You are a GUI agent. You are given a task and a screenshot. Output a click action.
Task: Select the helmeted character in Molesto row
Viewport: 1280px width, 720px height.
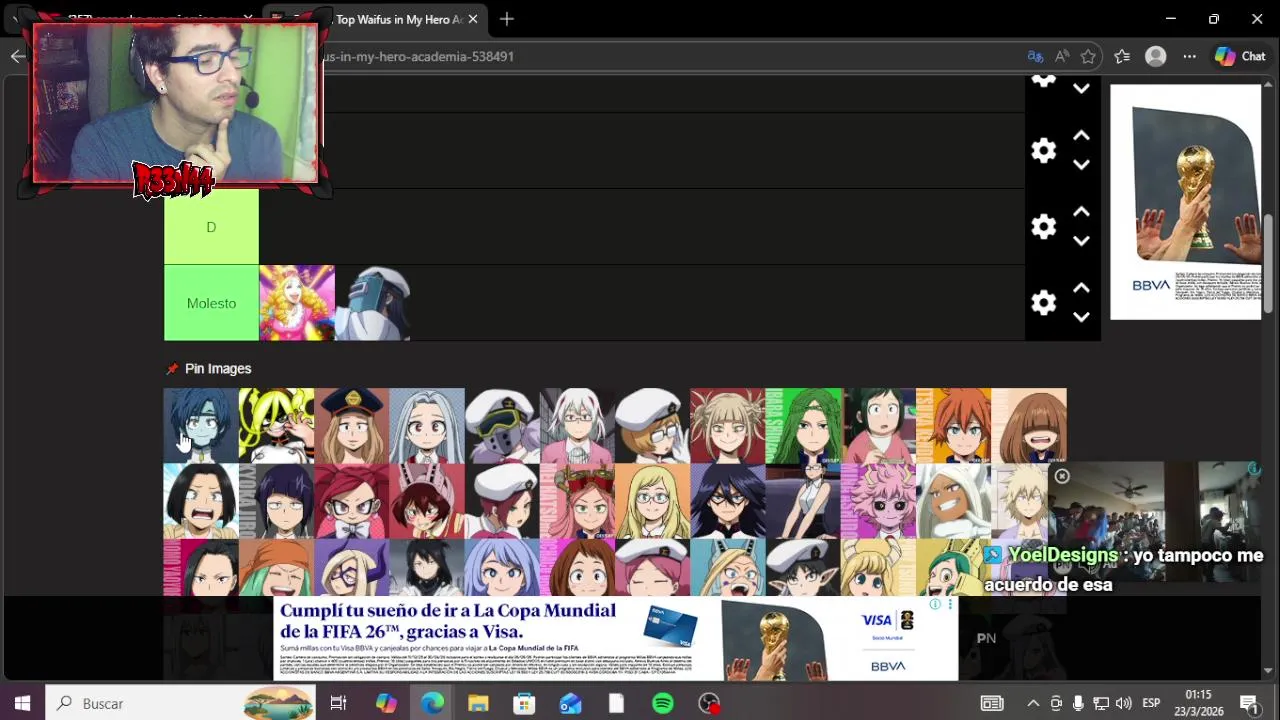pos(373,303)
